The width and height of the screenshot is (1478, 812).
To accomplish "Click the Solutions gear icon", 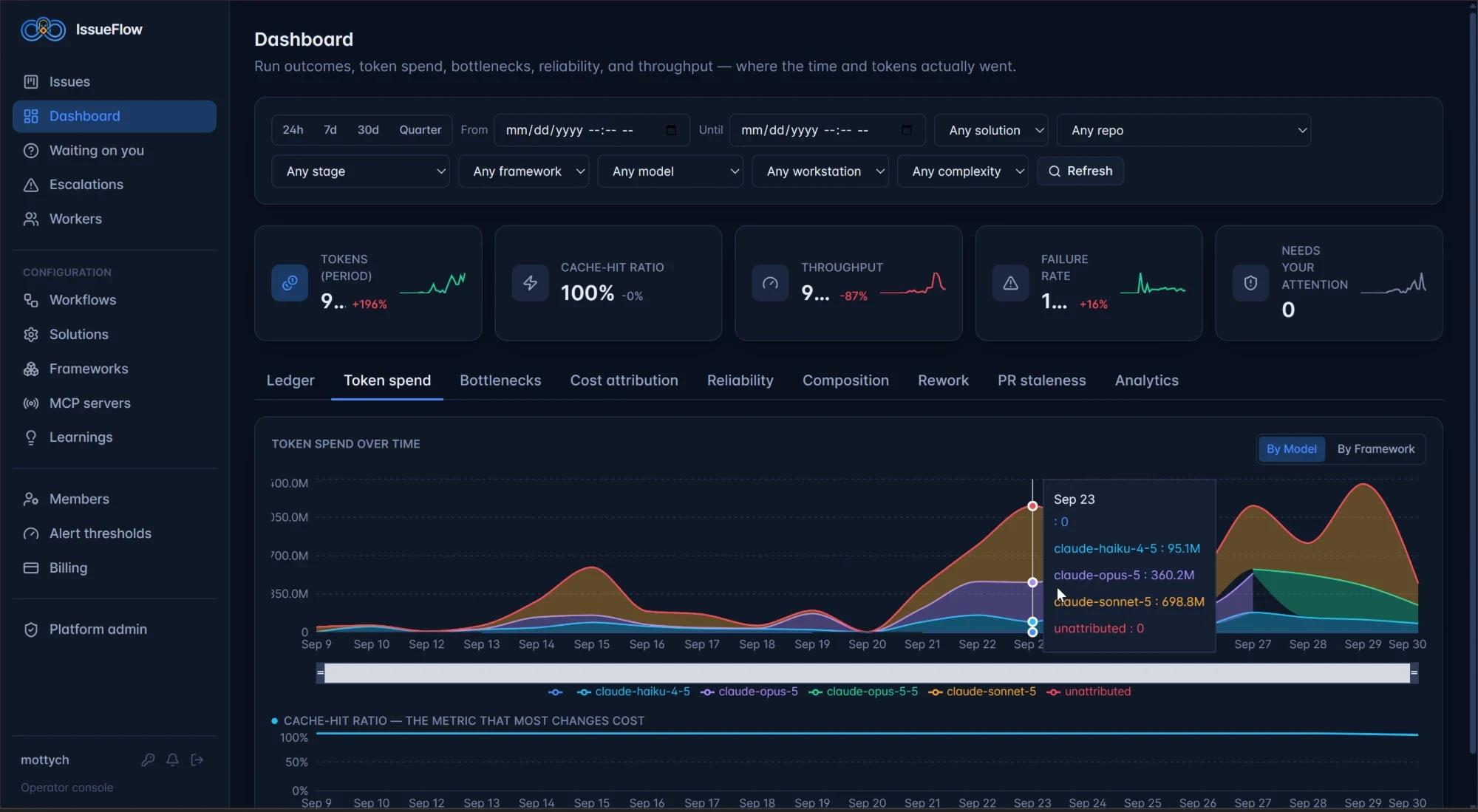I will click(x=31, y=335).
